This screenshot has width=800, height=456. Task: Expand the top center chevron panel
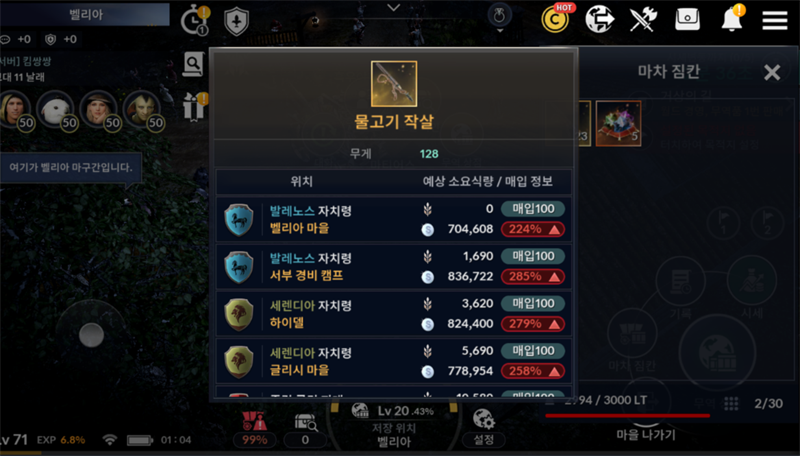click(393, 8)
